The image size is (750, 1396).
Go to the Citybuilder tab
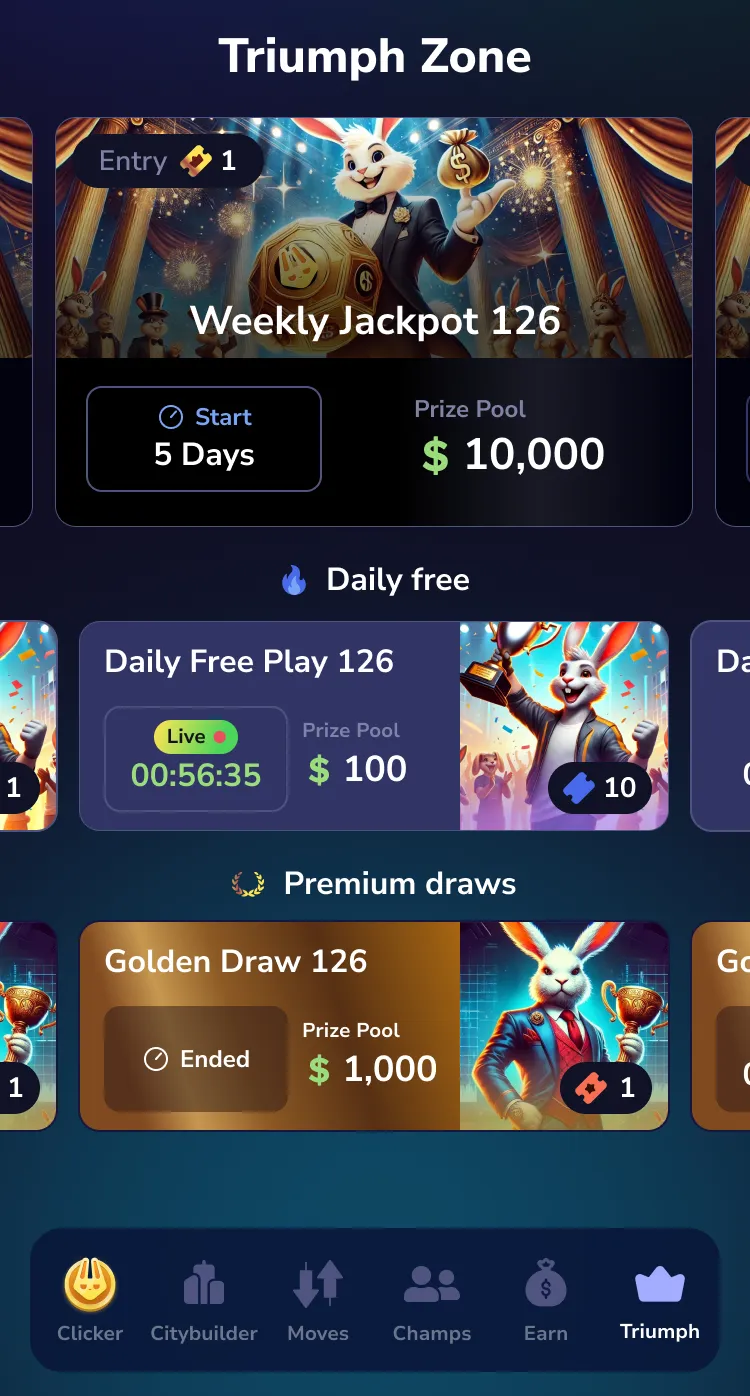[x=204, y=1302]
